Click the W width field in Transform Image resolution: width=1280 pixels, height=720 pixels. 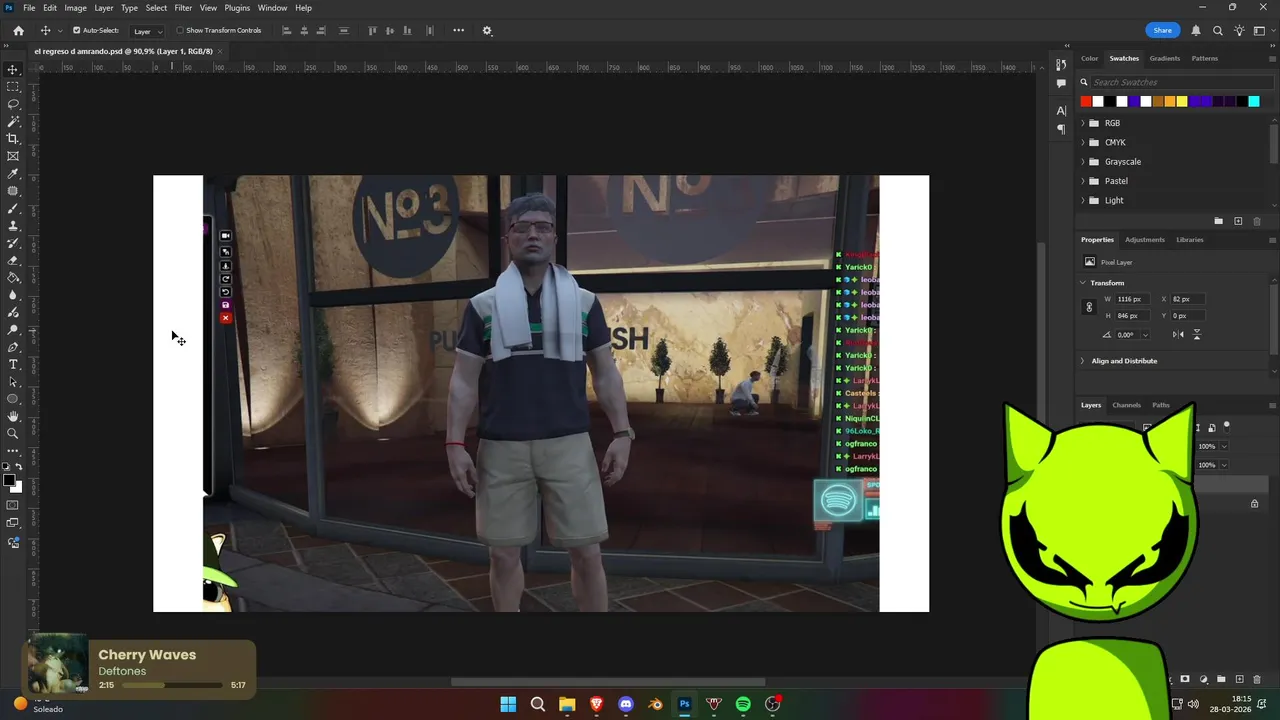pos(1134,299)
